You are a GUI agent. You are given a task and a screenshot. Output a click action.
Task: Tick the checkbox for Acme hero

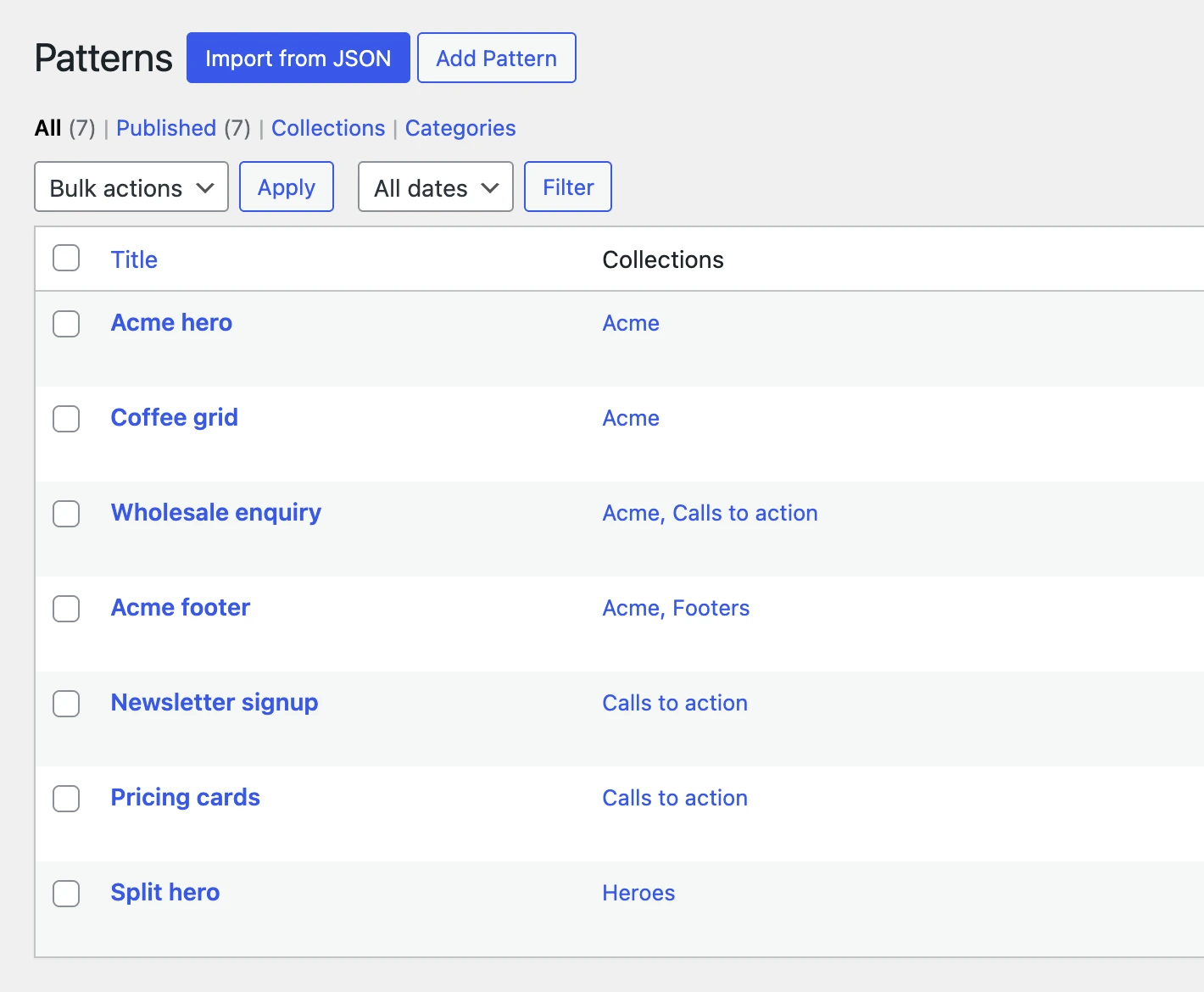click(x=66, y=324)
